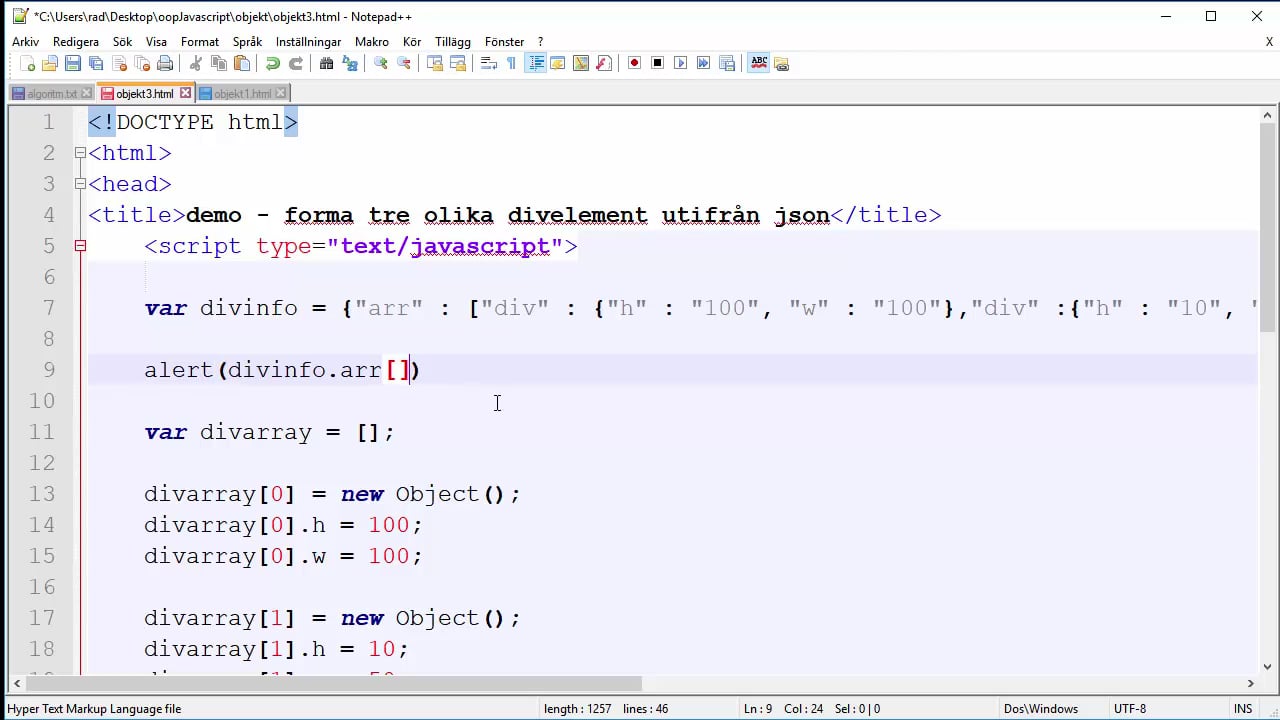Click the Copy toolbar icon
Image resolution: width=1280 pixels, height=720 pixels.
(219, 63)
